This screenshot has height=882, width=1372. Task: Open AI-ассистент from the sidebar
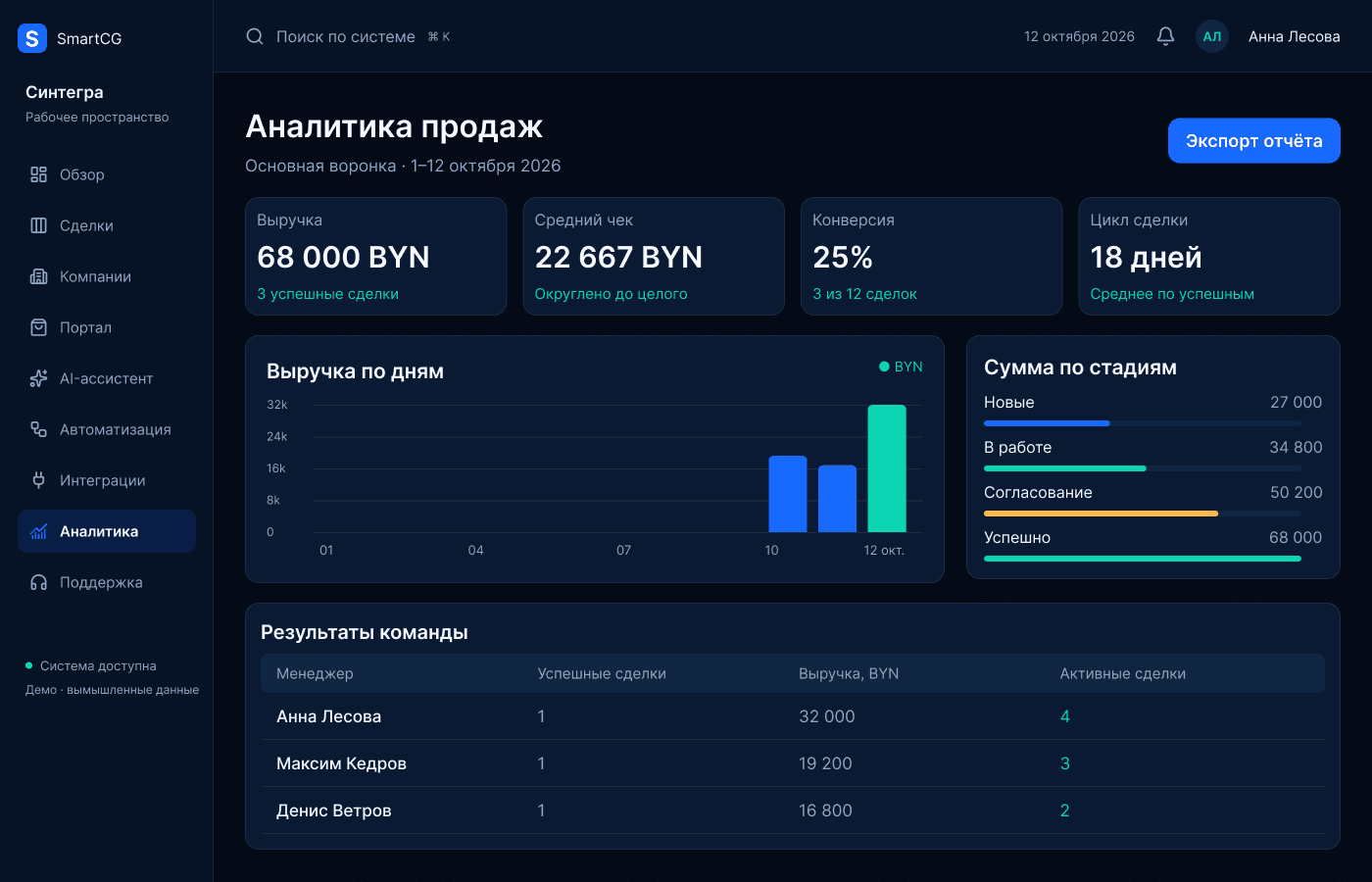107,378
